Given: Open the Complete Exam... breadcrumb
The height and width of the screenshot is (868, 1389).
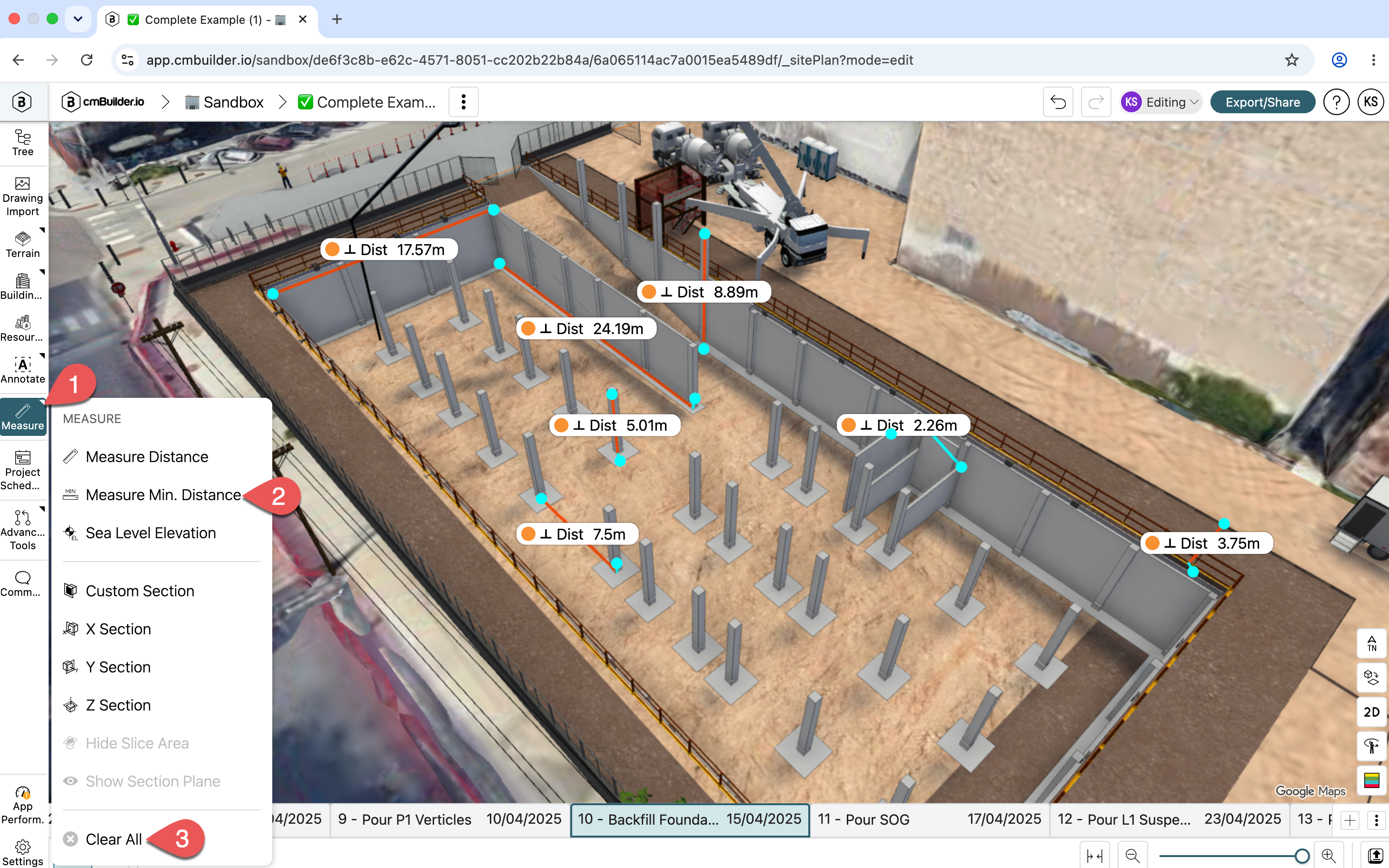Looking at the screenshot, I should click(367, 102).
